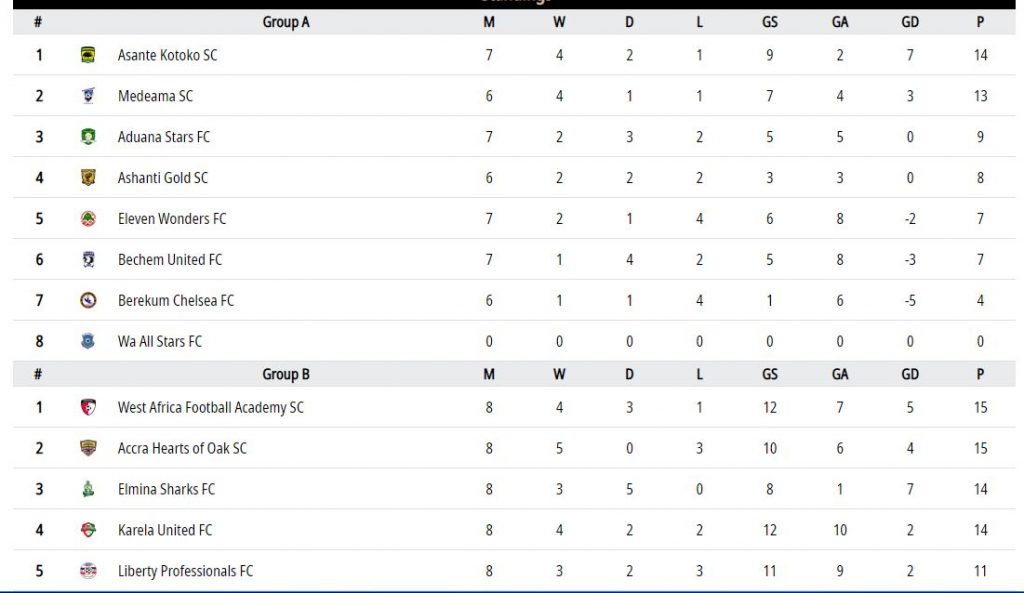Click the P column header in Group B

980,374
